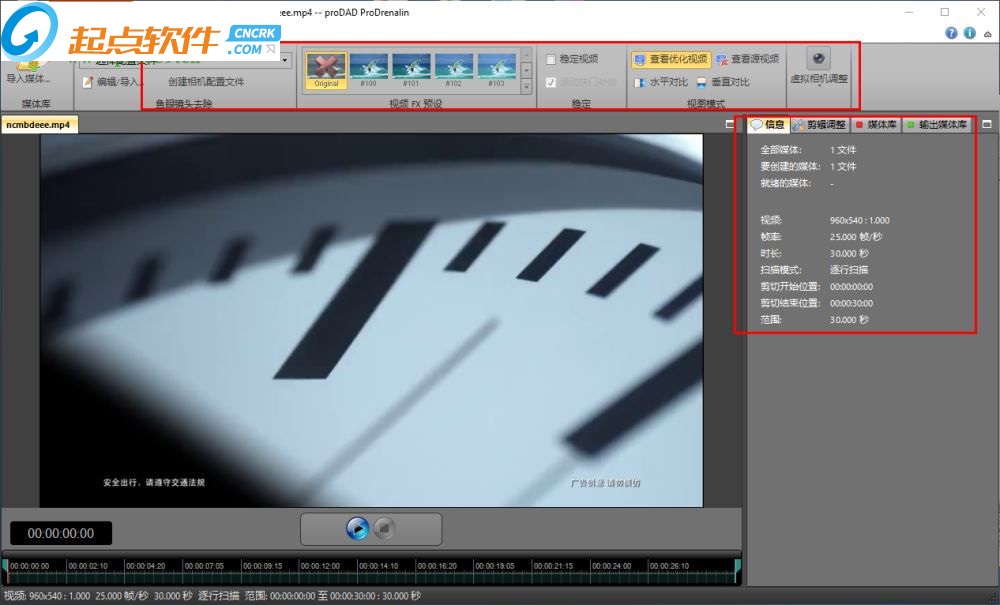
Task: Open the camera profile dropdown
Action: point(286,60)
